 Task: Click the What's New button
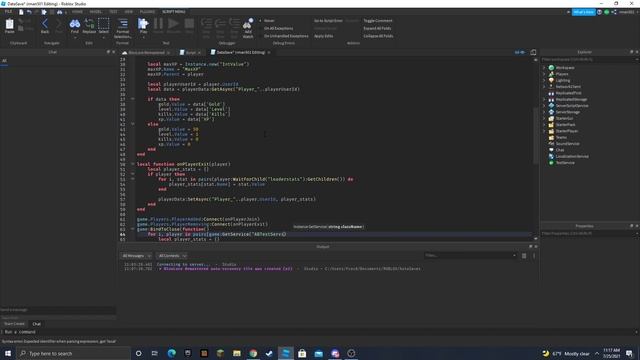point(583,12)
